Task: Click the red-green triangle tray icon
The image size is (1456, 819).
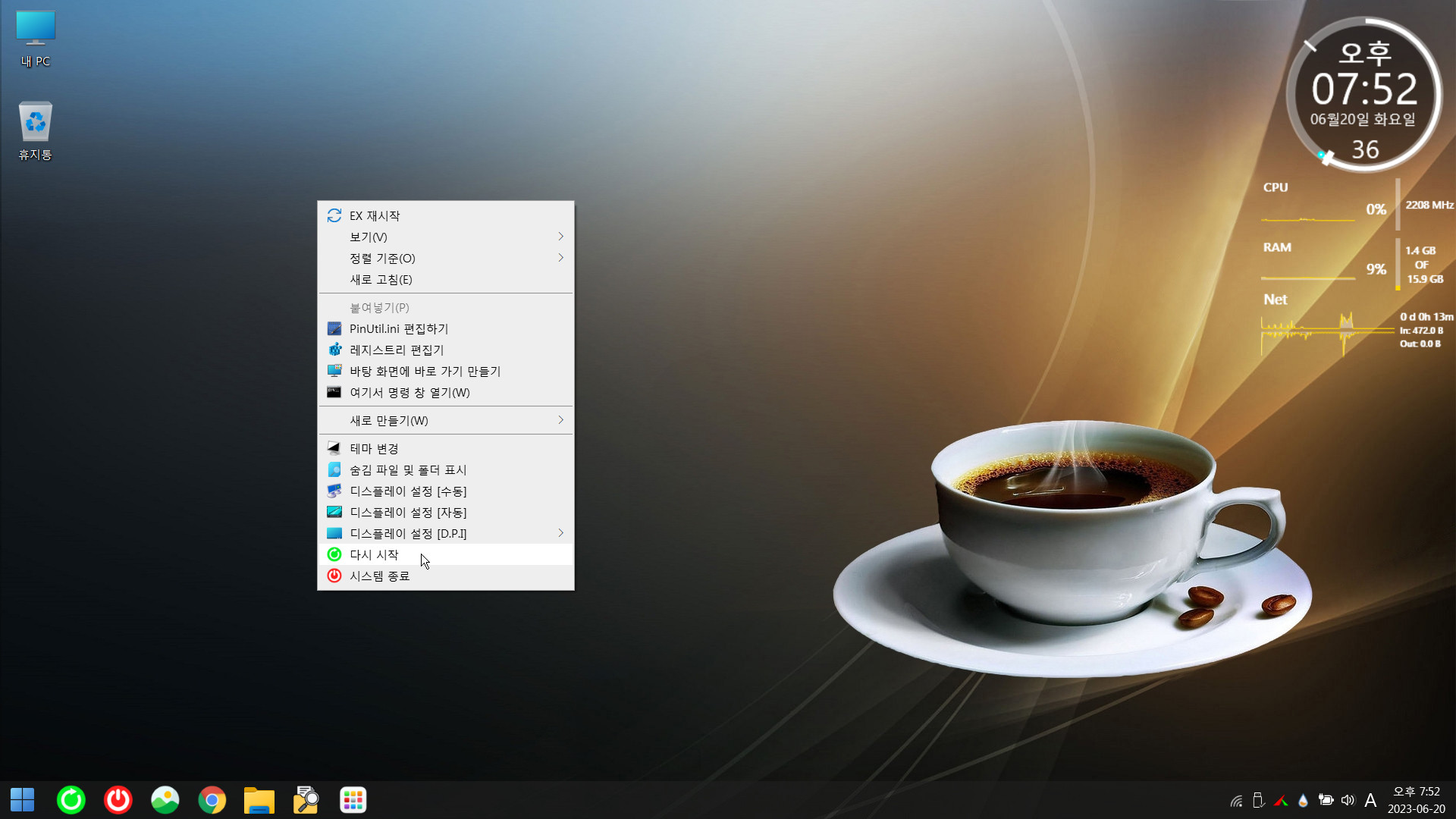Action: tap(1282, 800)
